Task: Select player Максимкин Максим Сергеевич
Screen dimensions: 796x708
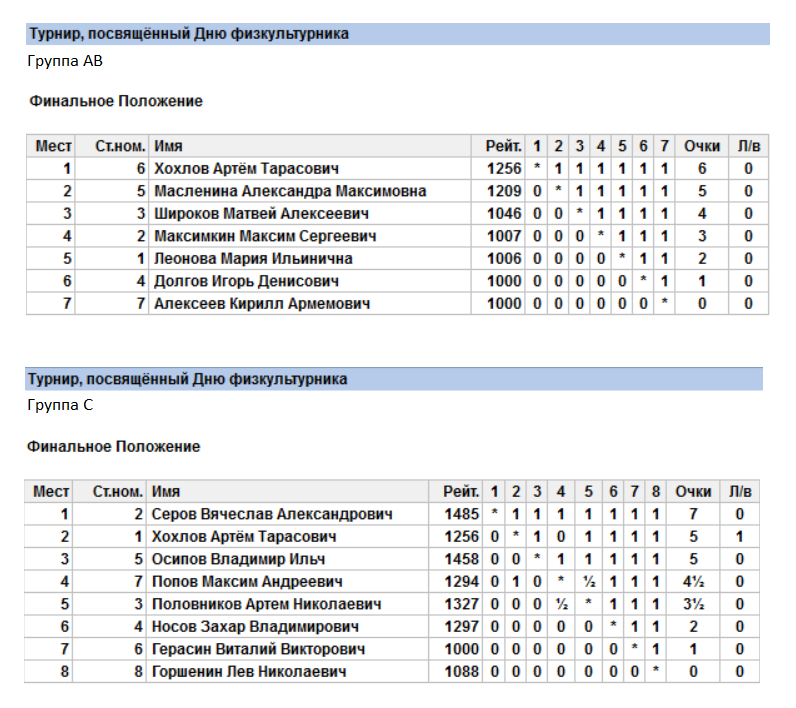Action: [x=265, y=236]
